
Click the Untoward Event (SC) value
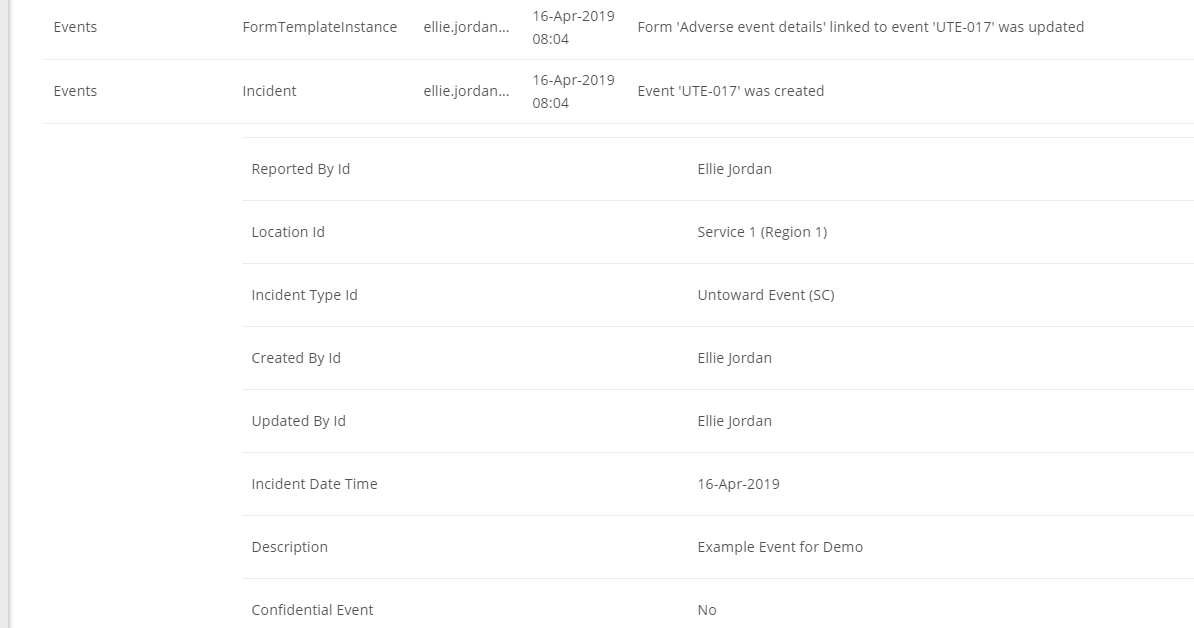[766, 295]
